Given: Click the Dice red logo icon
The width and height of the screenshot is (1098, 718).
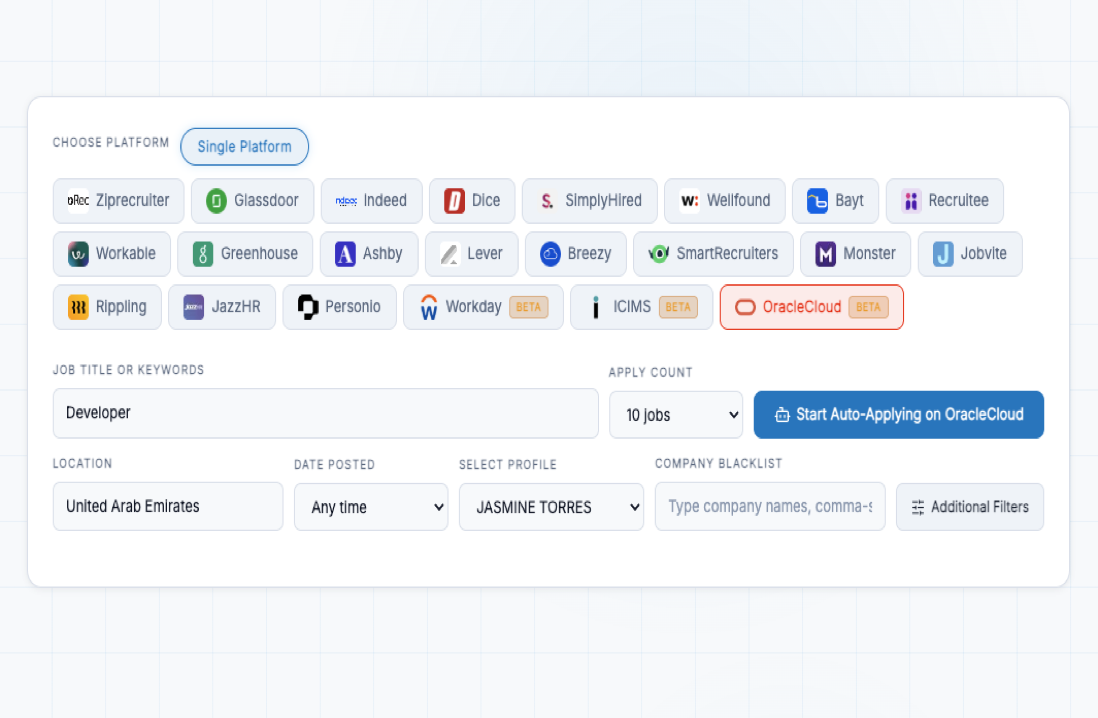Looking at the screenshot, I should 455,201.
